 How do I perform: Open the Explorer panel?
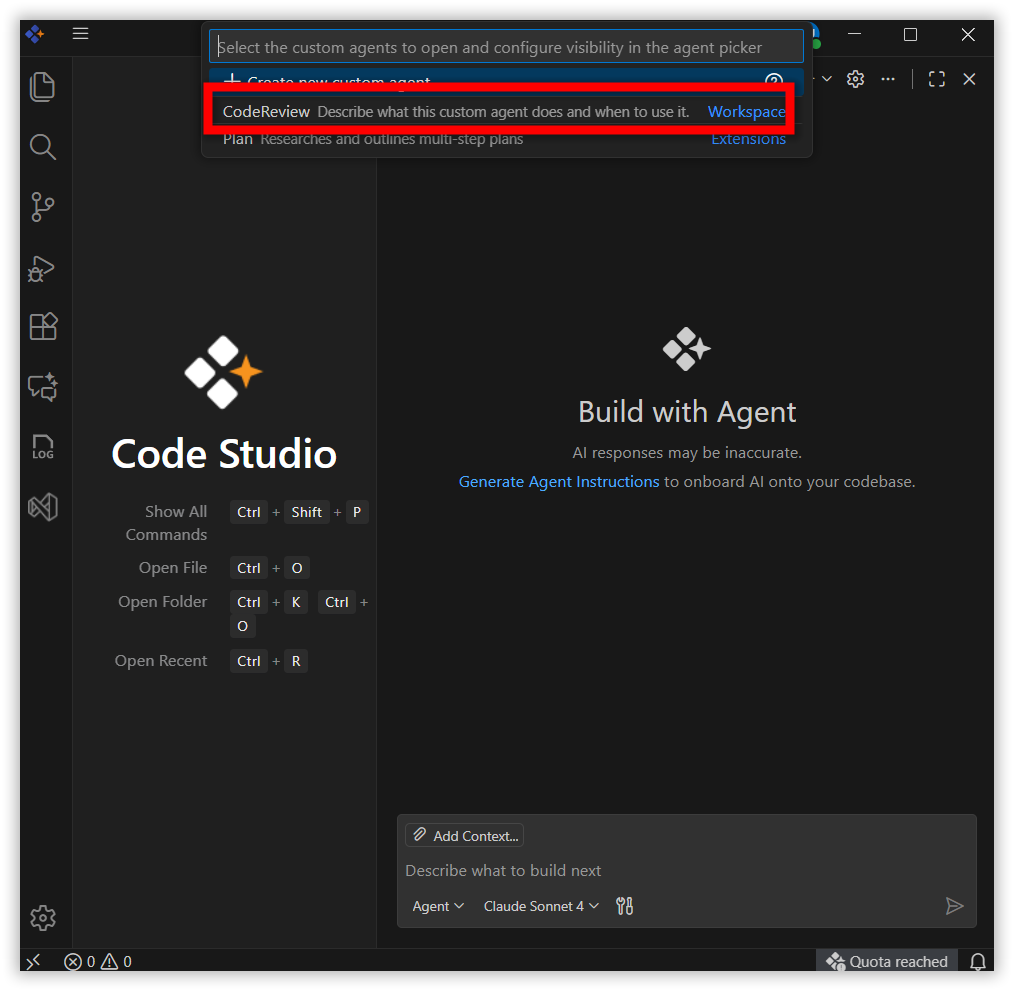(42, 87)
